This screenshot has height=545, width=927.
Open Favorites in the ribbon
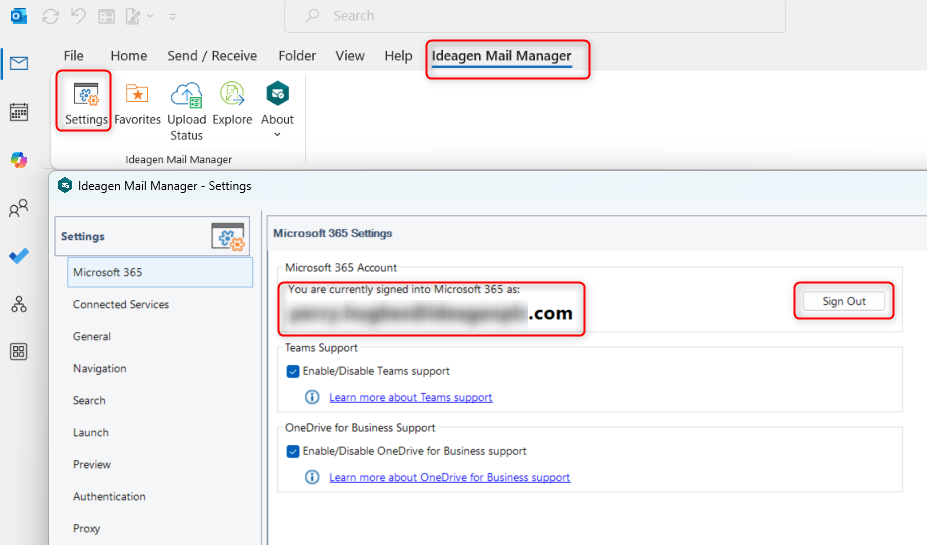137,103
